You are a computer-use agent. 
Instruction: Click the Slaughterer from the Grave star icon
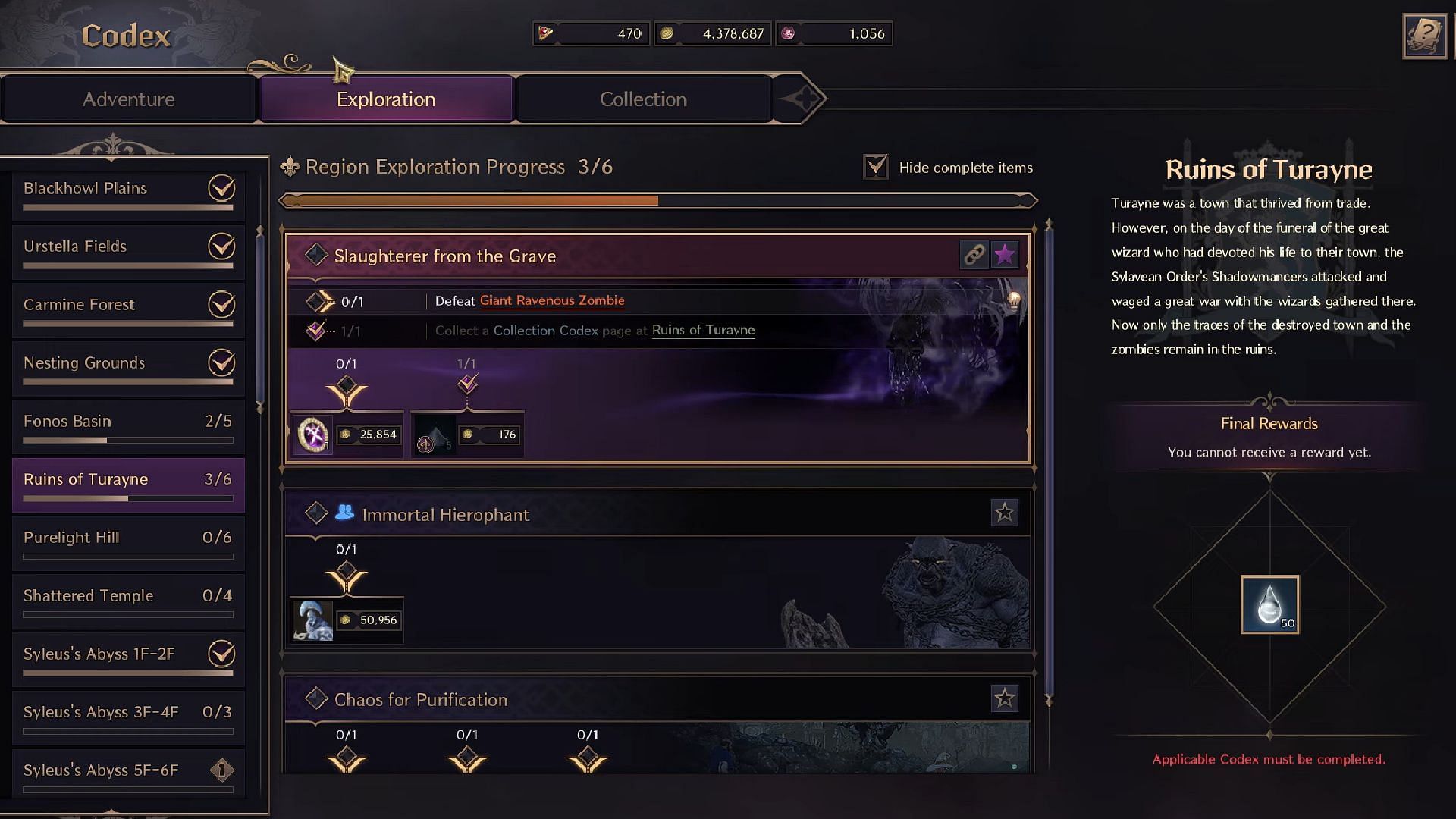coord(1005,255)
